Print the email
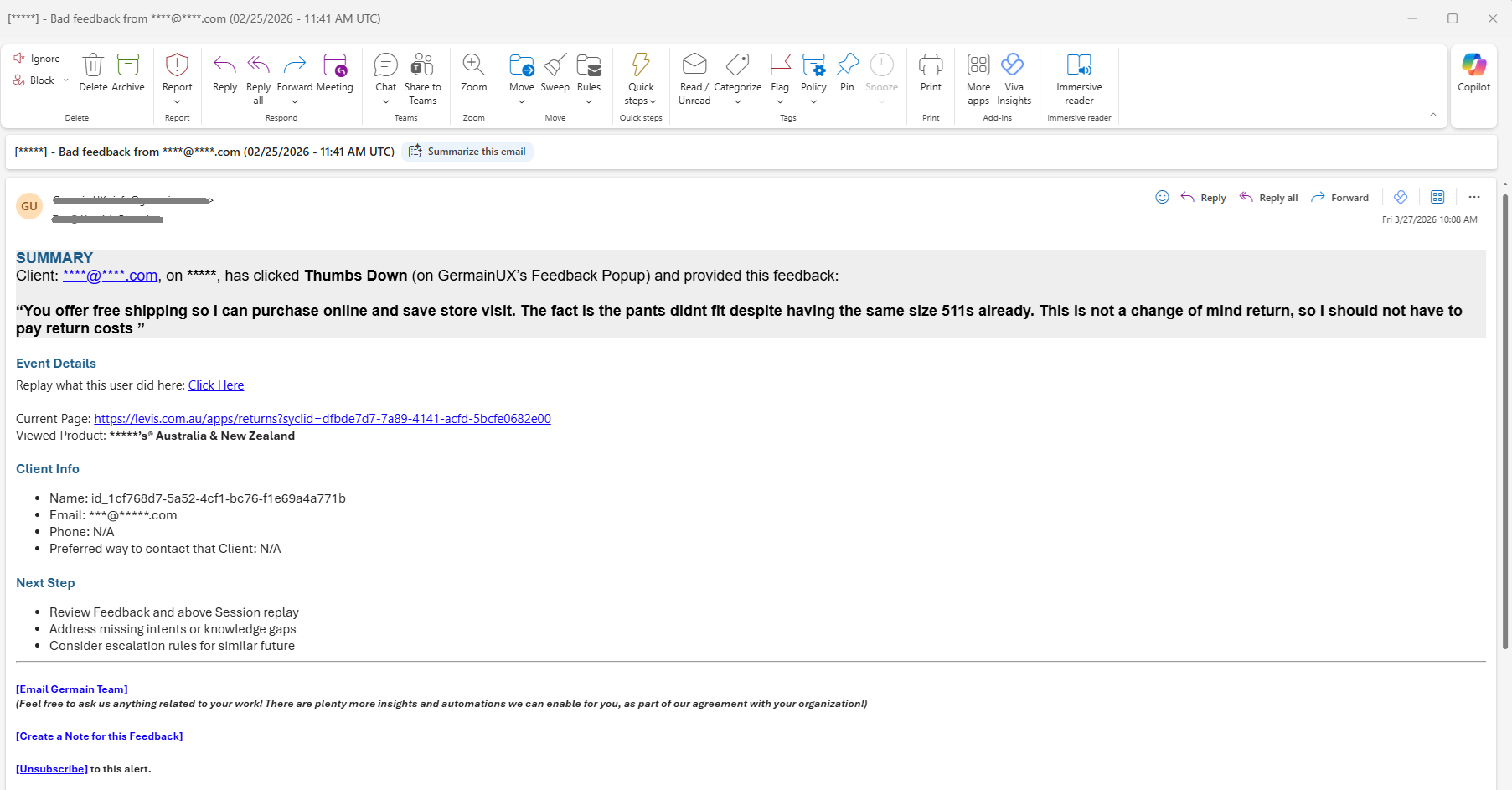This screenshot has width=1512, height=790. click(x=931, y=73)
